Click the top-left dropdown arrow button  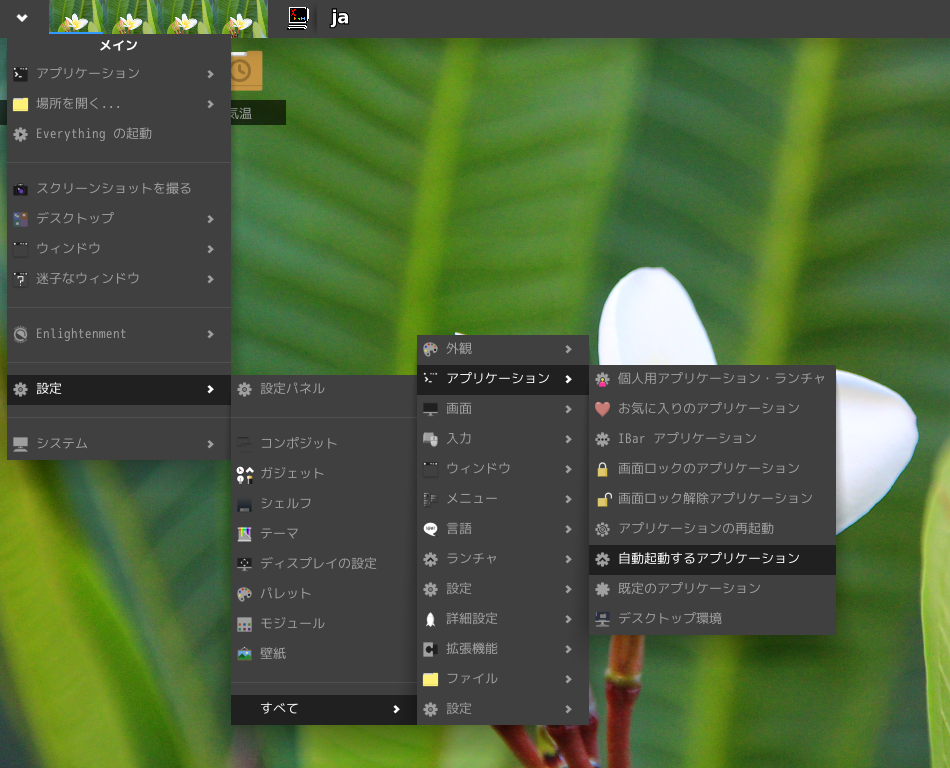(22, 18)
